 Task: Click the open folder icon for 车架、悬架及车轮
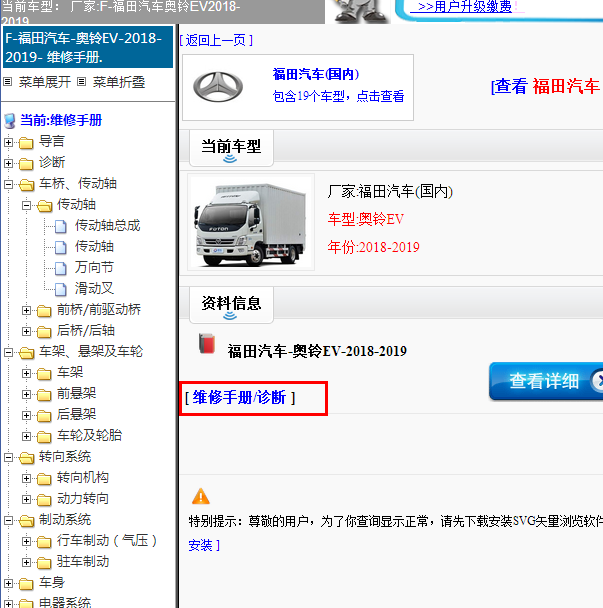click(x=26, y=352)
